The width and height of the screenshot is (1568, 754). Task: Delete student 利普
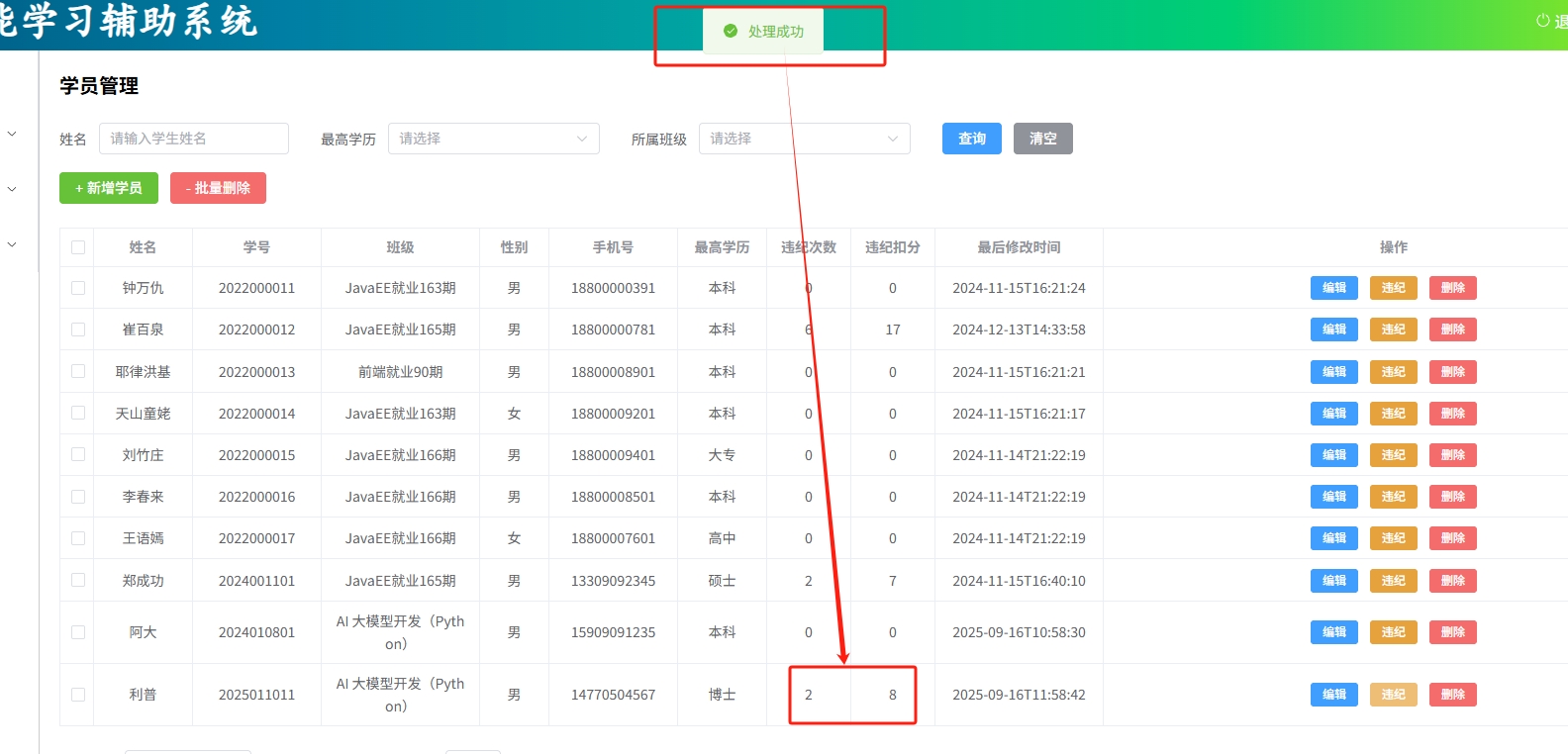tap(1453, 695)
